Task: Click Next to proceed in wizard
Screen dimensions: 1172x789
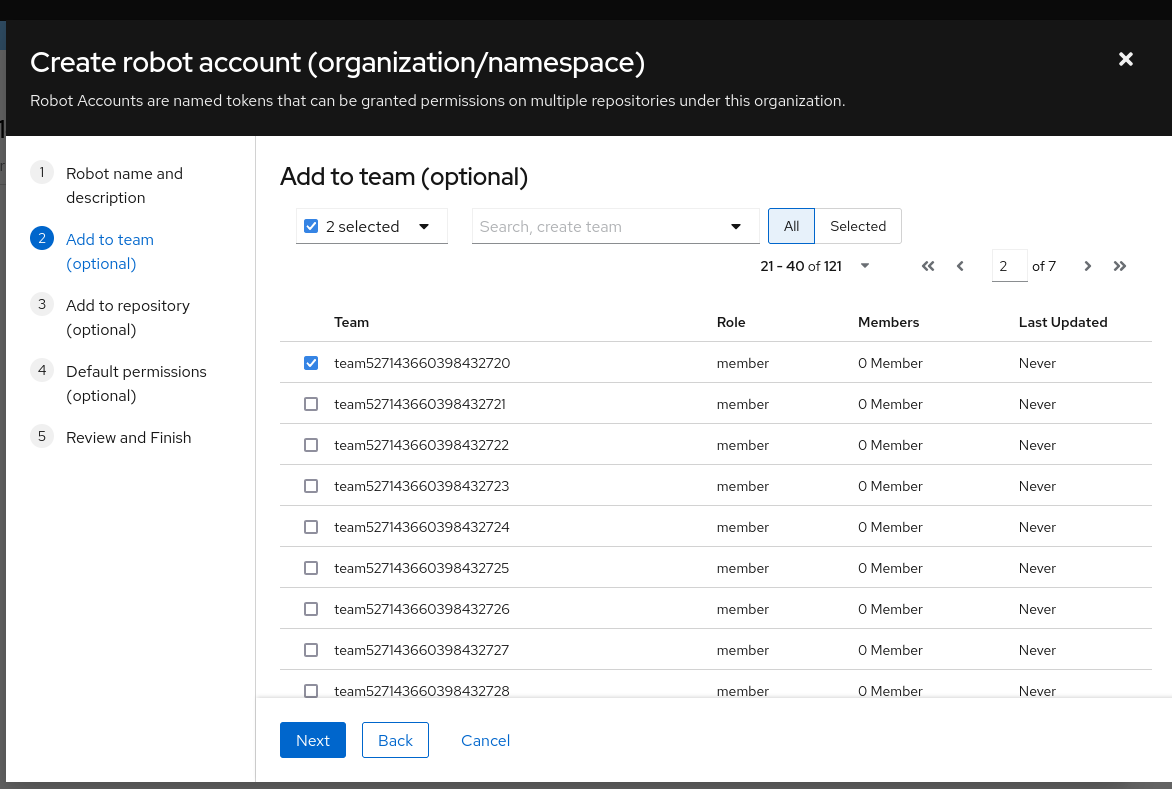Action: click(x=312, y=740)
